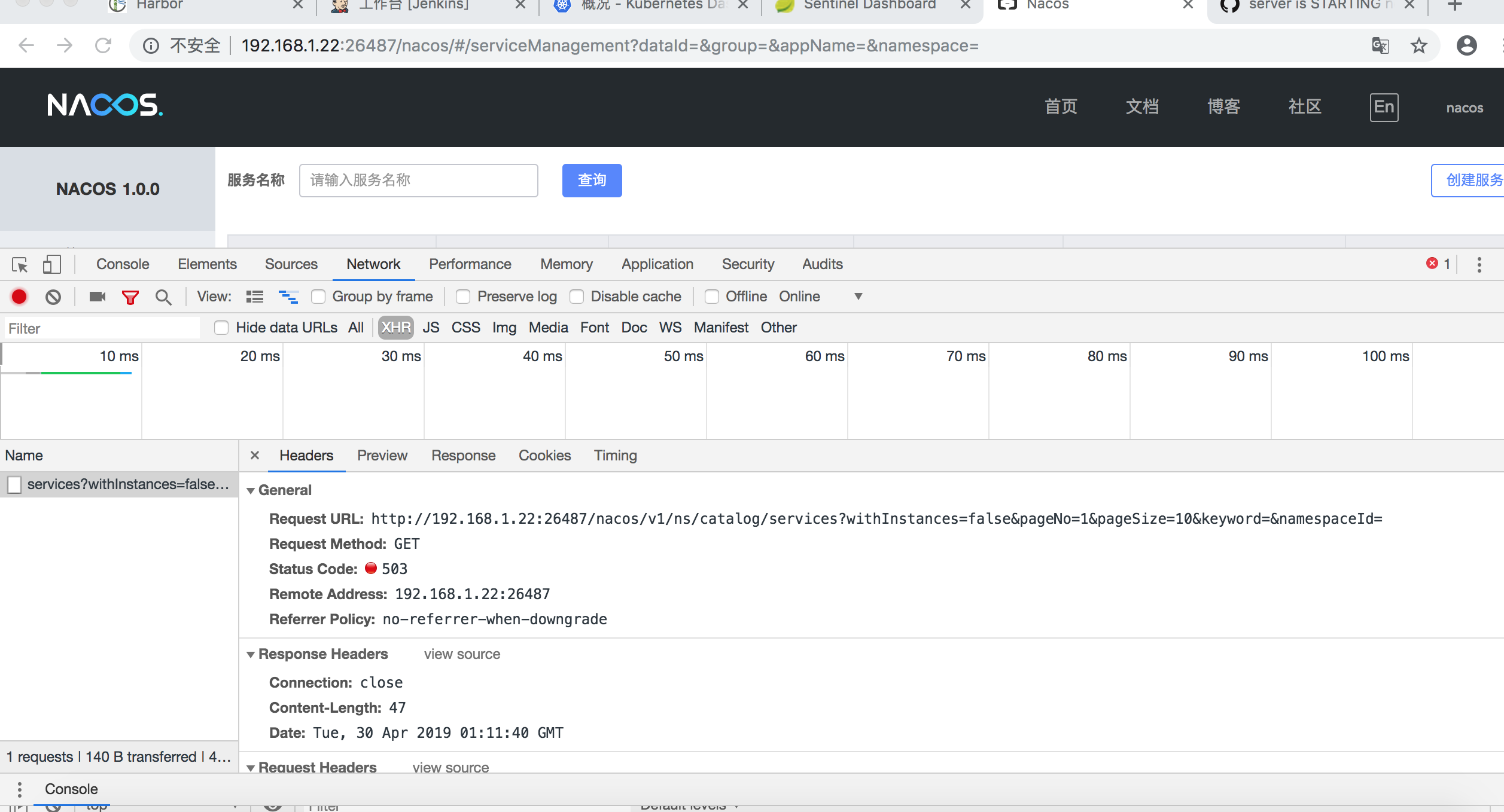Image resolution: width=1504 pixels, height=812 pixels.
Task: Clear the network requests list
Action: click(x=53, y=297)
